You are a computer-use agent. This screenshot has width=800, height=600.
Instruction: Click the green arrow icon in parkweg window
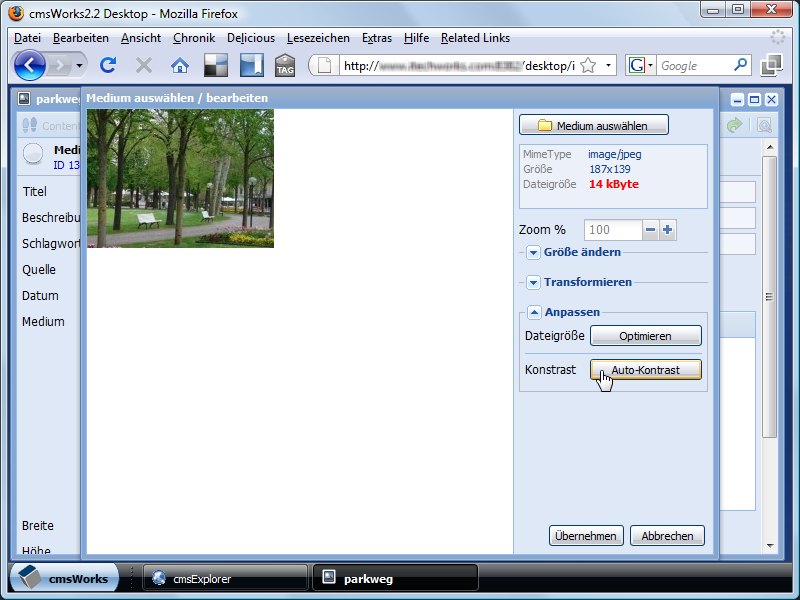[x=734, y=125]
